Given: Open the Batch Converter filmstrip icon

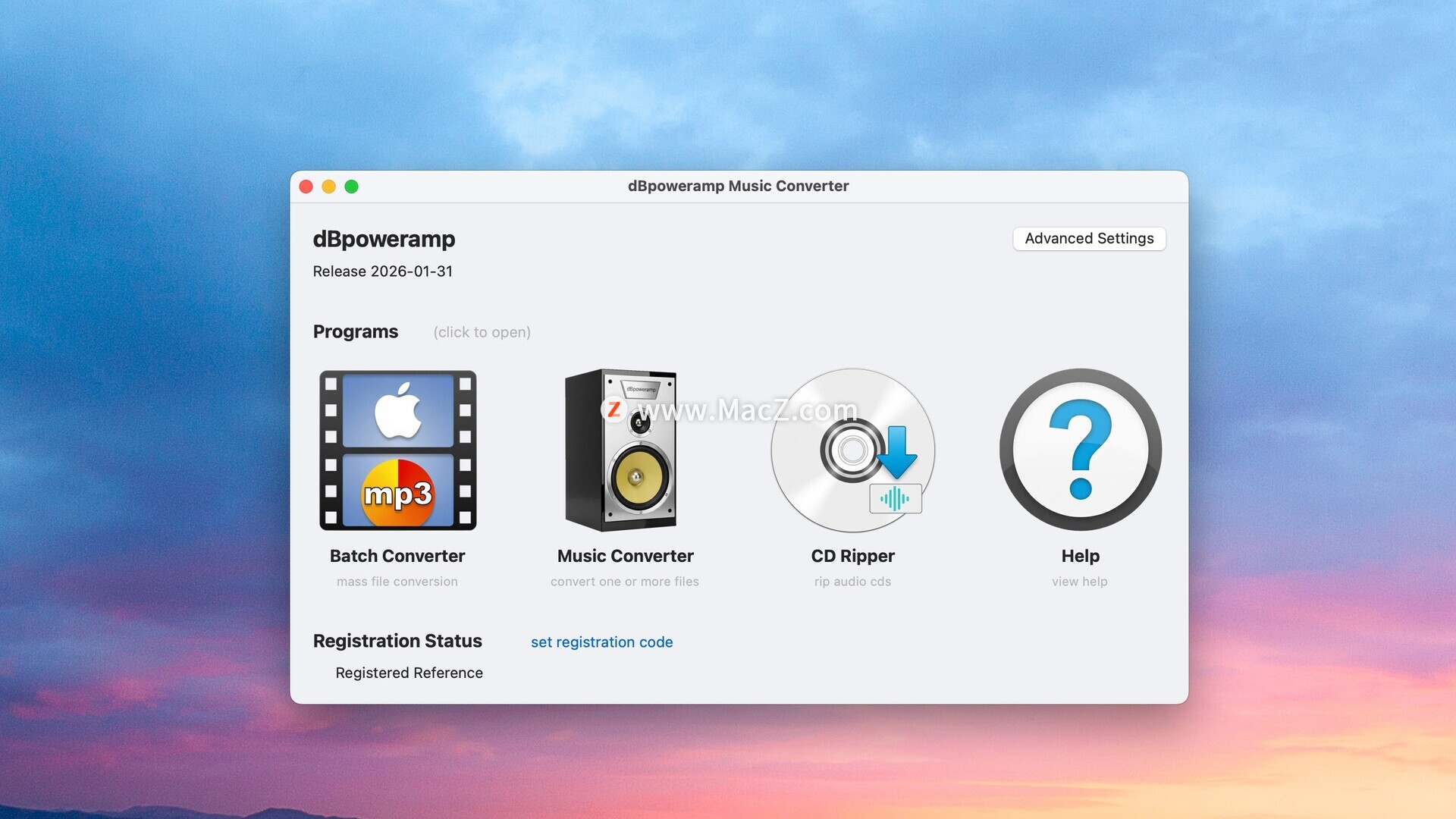Looking at the screenshot, I should [397, 450].
